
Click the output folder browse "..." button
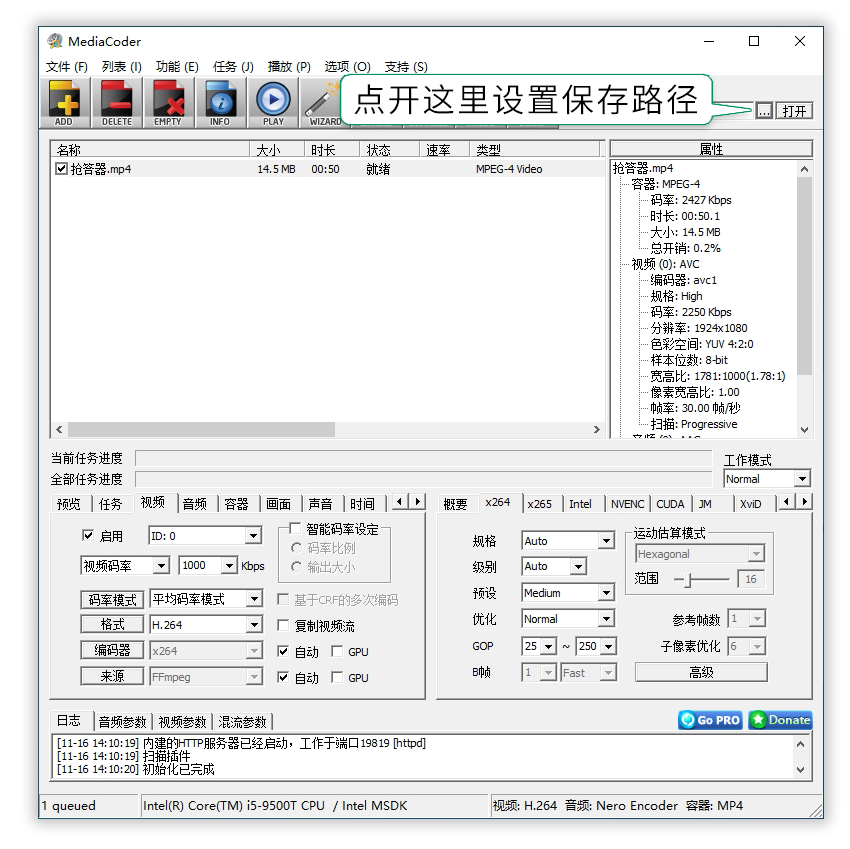[x=764, y=111]
